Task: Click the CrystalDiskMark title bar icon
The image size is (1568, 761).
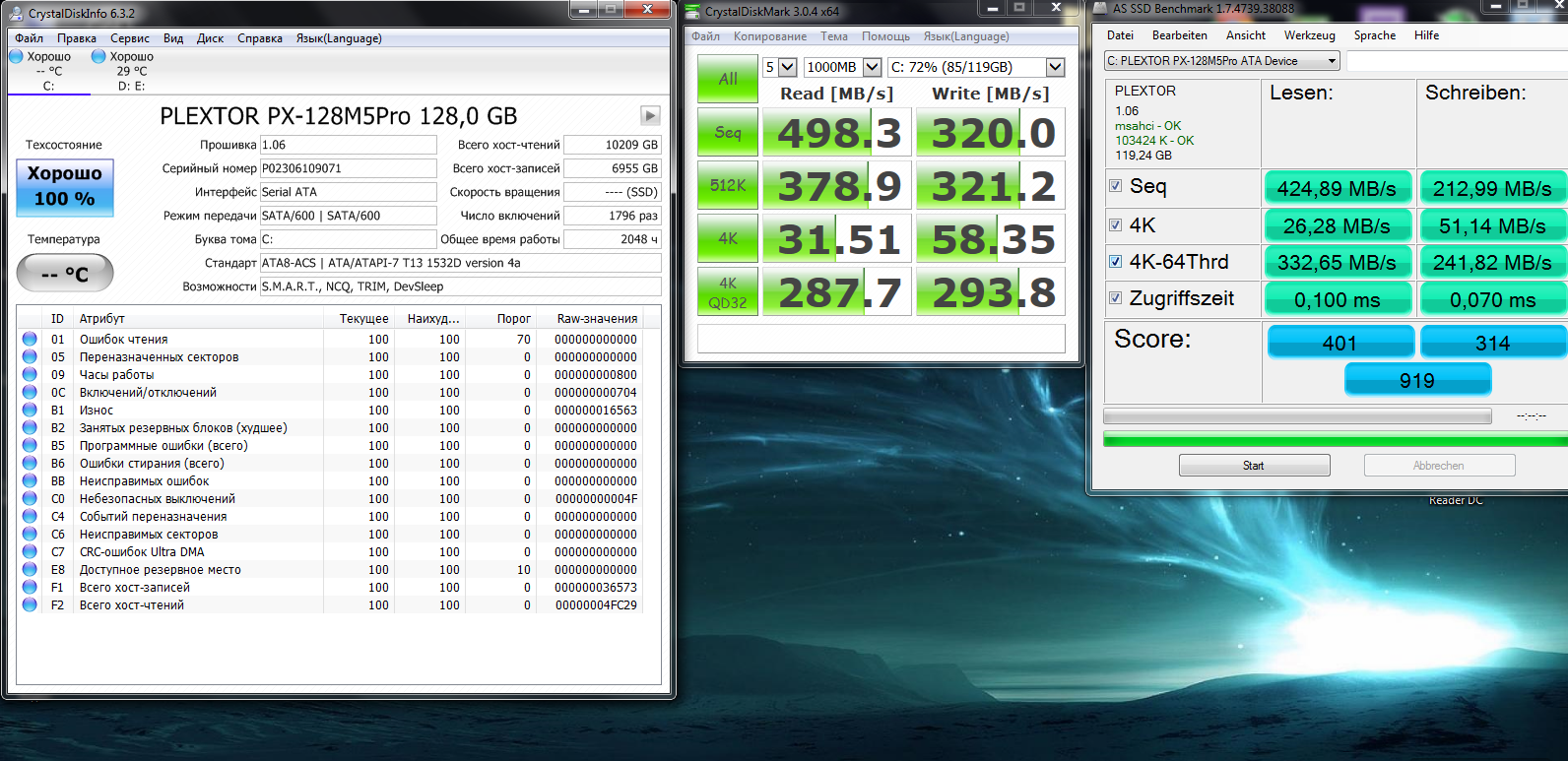Action: (x=693, y=11)
